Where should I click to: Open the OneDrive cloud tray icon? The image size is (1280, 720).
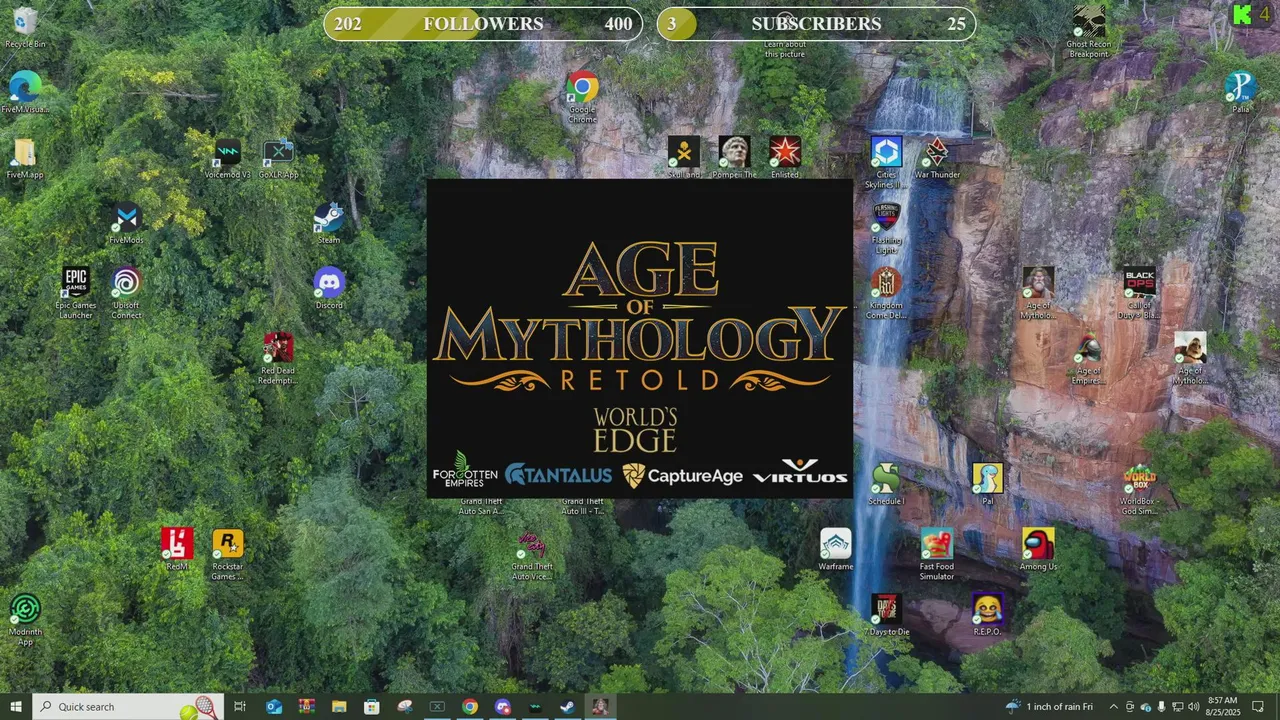click(1146, 706)
